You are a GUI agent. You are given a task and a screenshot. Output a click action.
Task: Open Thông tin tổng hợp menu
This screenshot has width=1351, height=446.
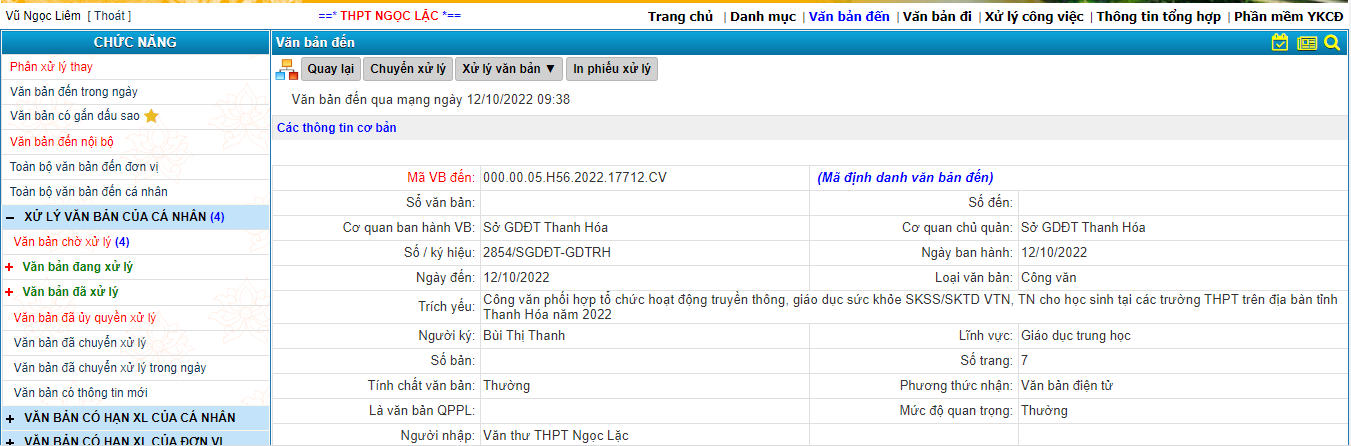(1158, 17)
